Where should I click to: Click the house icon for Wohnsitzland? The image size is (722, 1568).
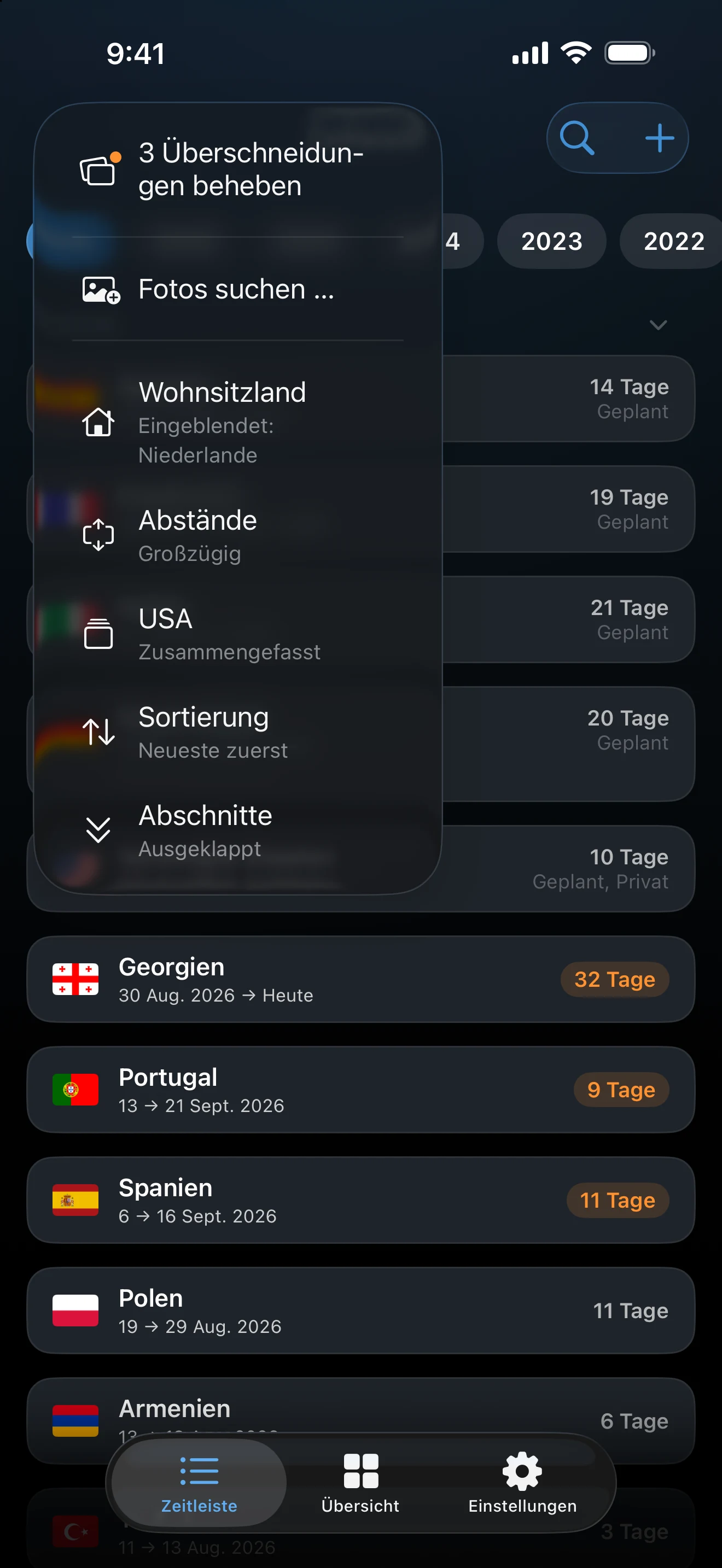coord(98,421)
